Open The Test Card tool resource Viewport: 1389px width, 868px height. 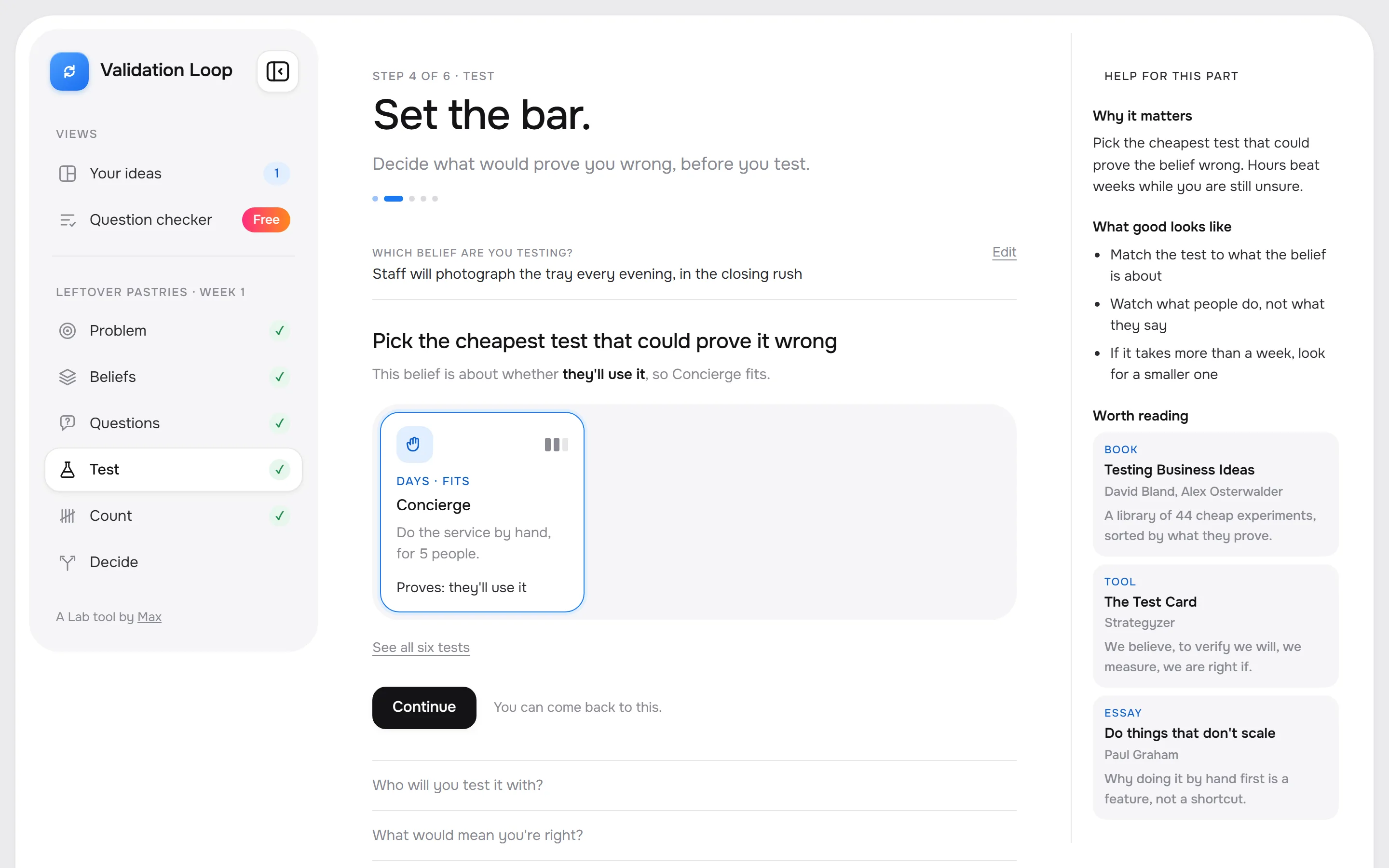coord(1215,625)
